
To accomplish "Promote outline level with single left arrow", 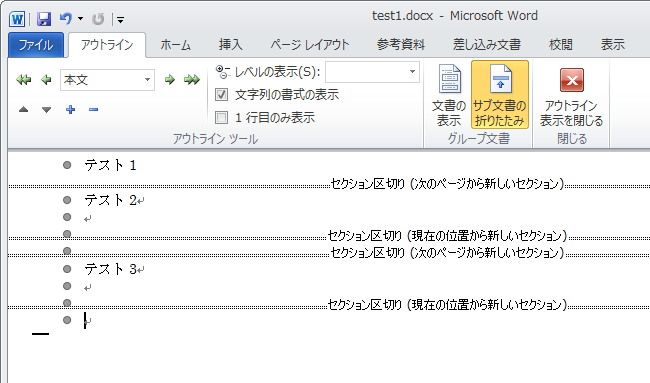I will pyautogui.click(x=46, y=80).
